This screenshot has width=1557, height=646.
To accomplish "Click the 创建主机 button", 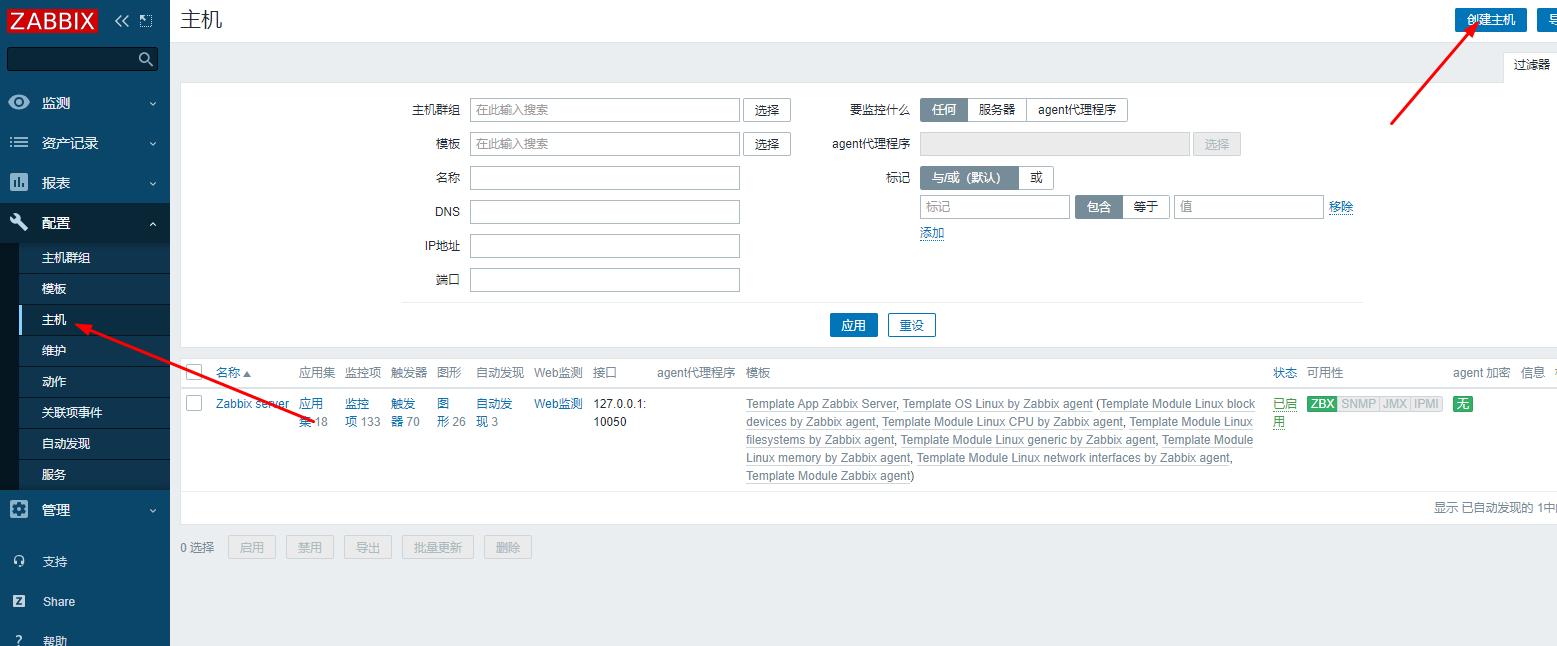I will pos(1490,19).
